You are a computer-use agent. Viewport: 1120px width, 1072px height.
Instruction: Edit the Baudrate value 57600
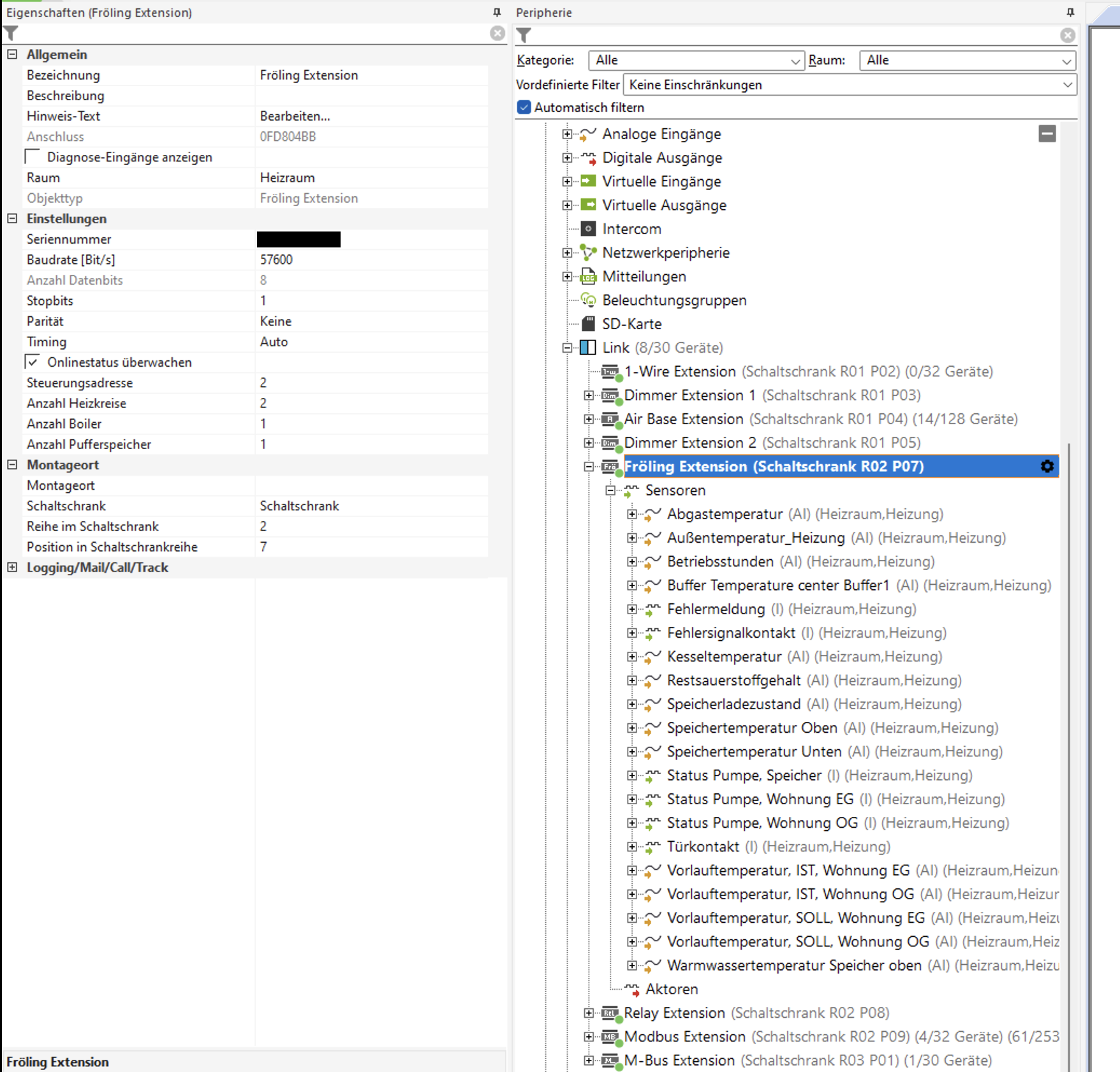(372, 260)
